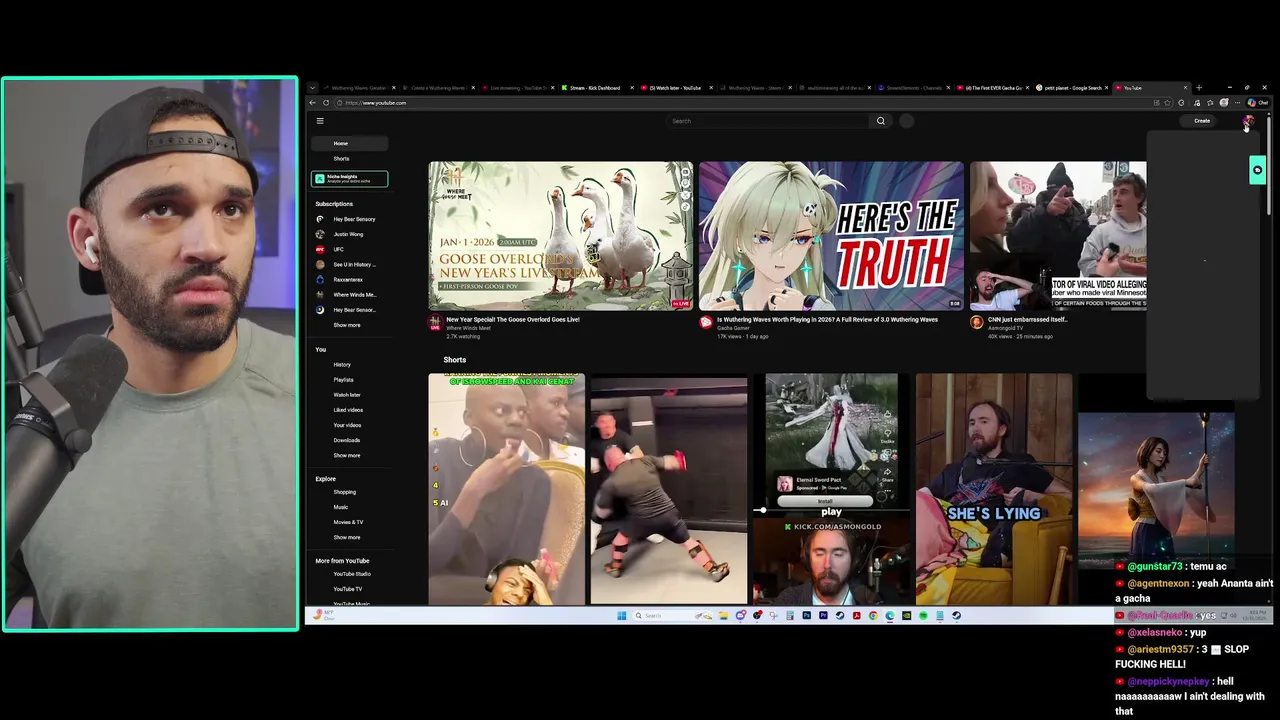Open the Niche Insights extension box
Image resolution: width=1280 pixels, height=720 pixels.
(349, 179)
